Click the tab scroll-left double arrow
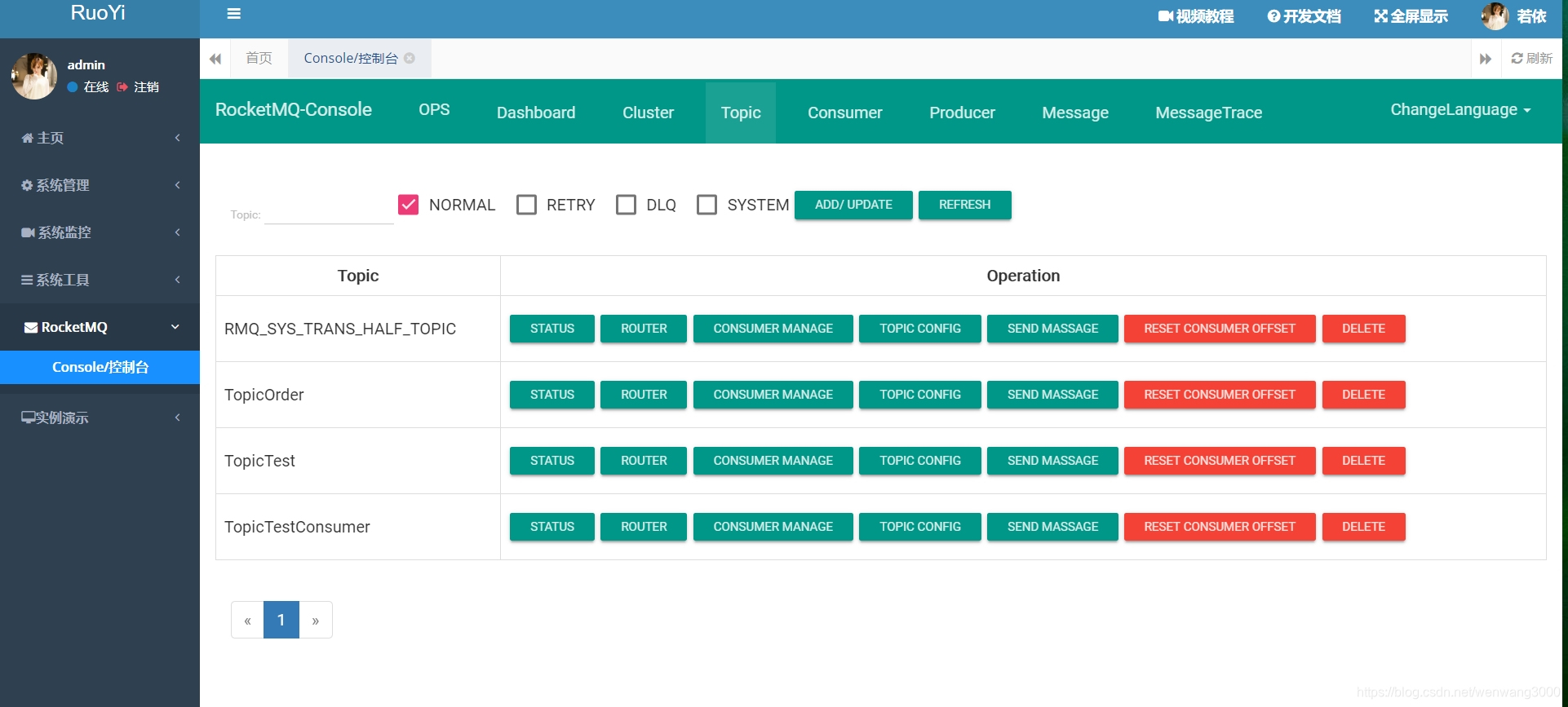The width and height of the screenshot is (1568, 707). coord(215,59)
